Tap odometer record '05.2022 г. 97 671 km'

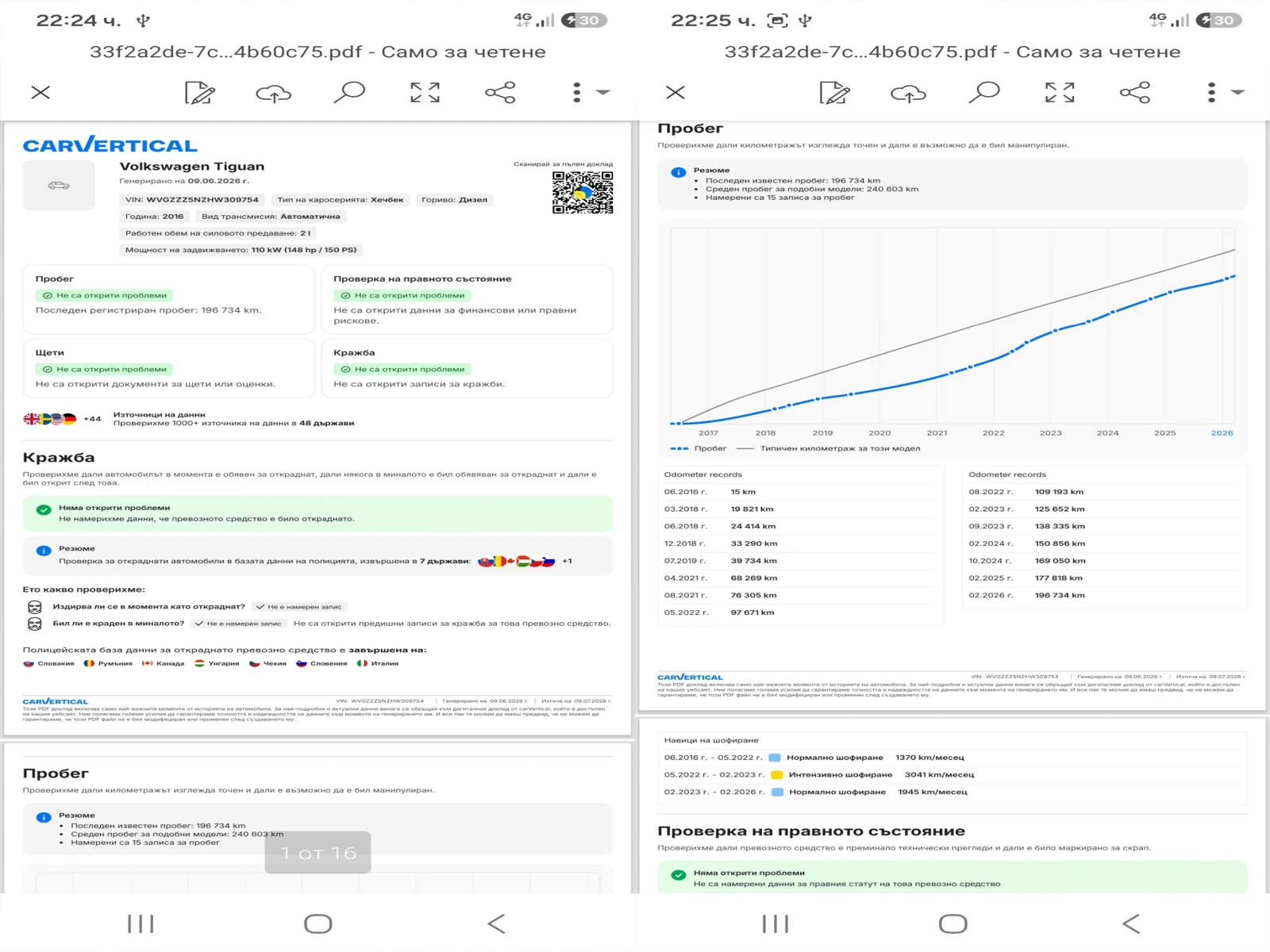(801, 612)
